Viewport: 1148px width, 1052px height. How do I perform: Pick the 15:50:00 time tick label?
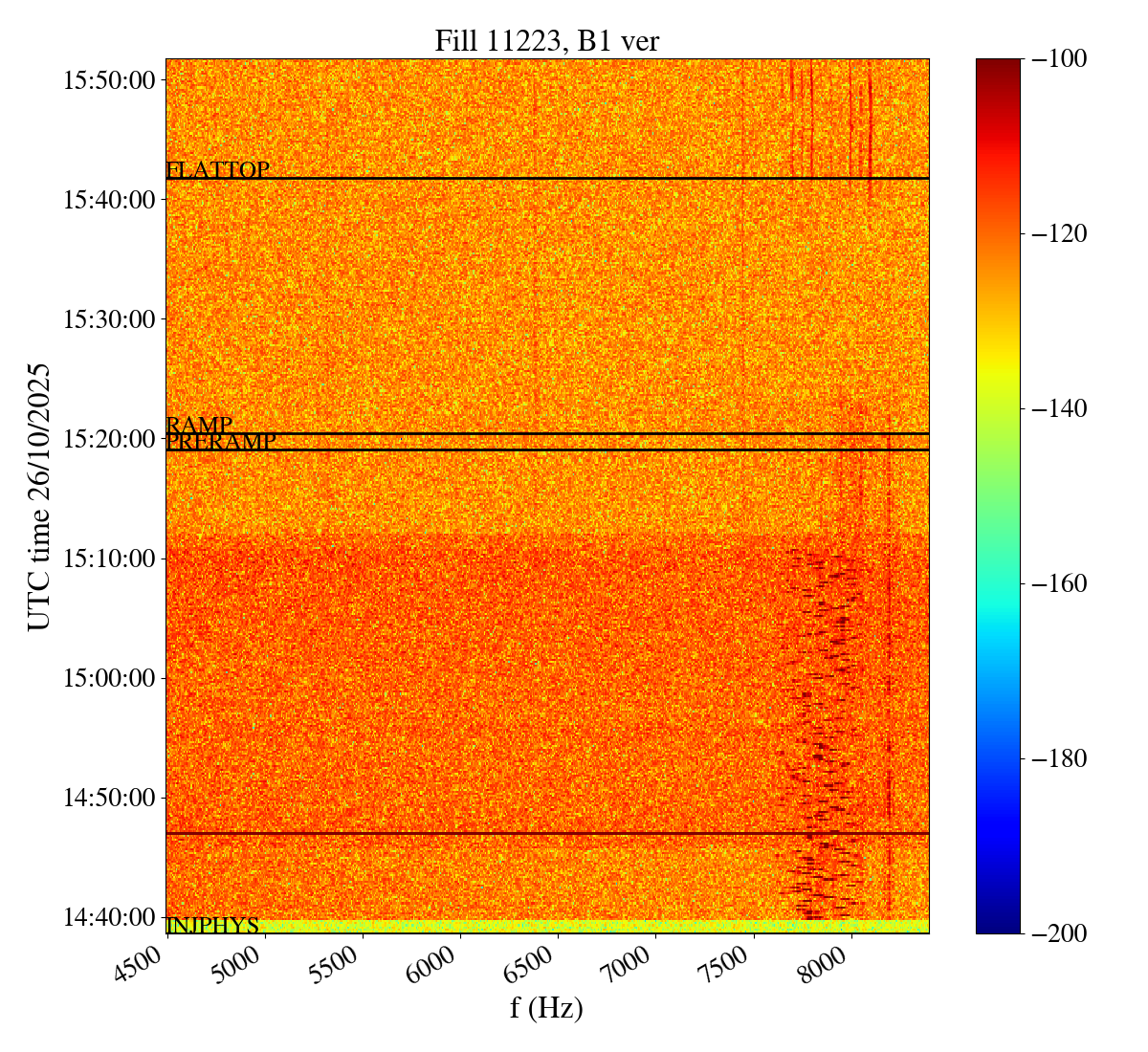click(x=108, y=79)
